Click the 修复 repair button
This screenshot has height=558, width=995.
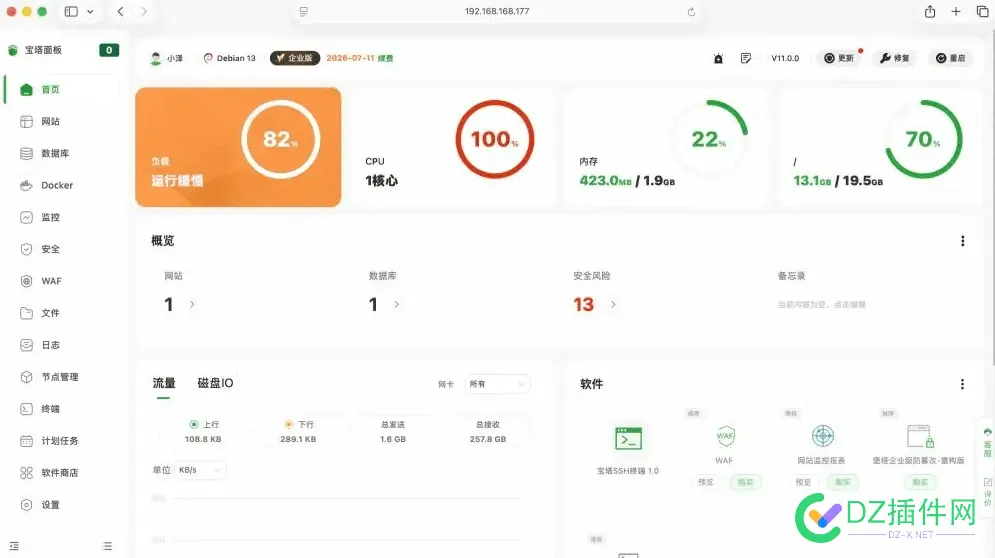(895, 58)
